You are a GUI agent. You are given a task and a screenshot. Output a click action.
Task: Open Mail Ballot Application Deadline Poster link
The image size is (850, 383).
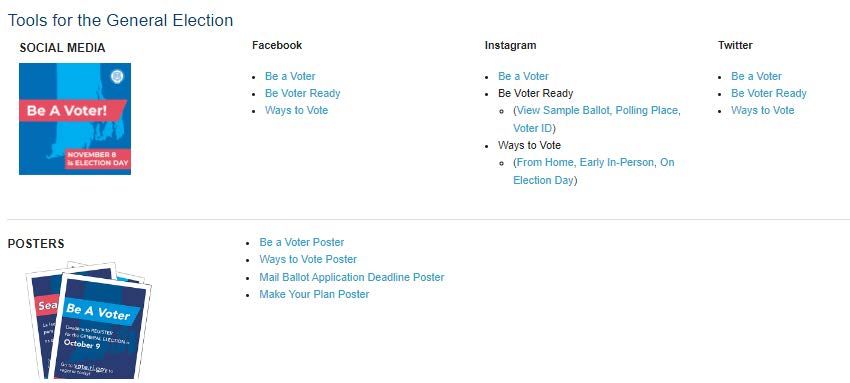point(352,277)
